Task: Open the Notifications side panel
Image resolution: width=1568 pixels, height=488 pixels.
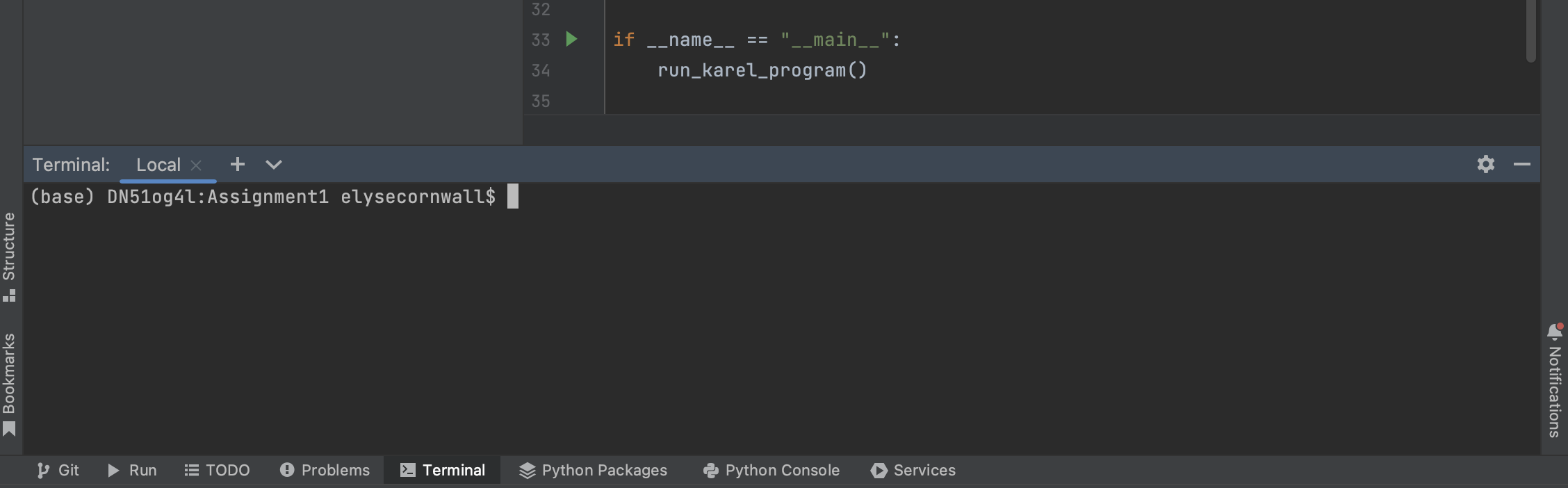Action: [x=1555, y=380]
